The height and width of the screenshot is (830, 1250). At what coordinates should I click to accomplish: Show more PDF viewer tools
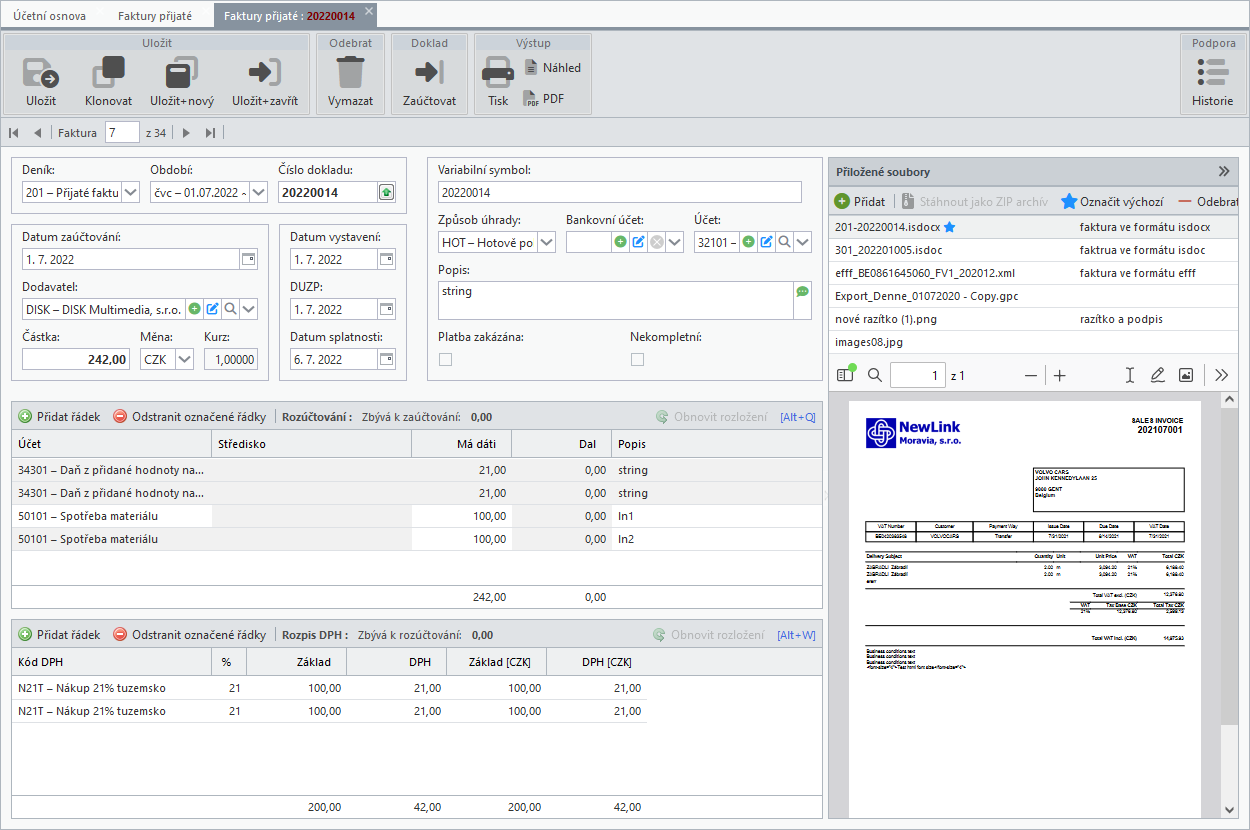[1221, 375]
